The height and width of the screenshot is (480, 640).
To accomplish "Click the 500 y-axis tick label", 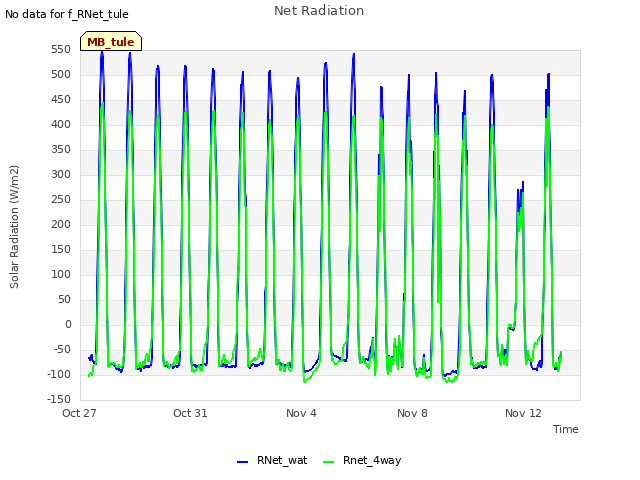I will [61, 74].
